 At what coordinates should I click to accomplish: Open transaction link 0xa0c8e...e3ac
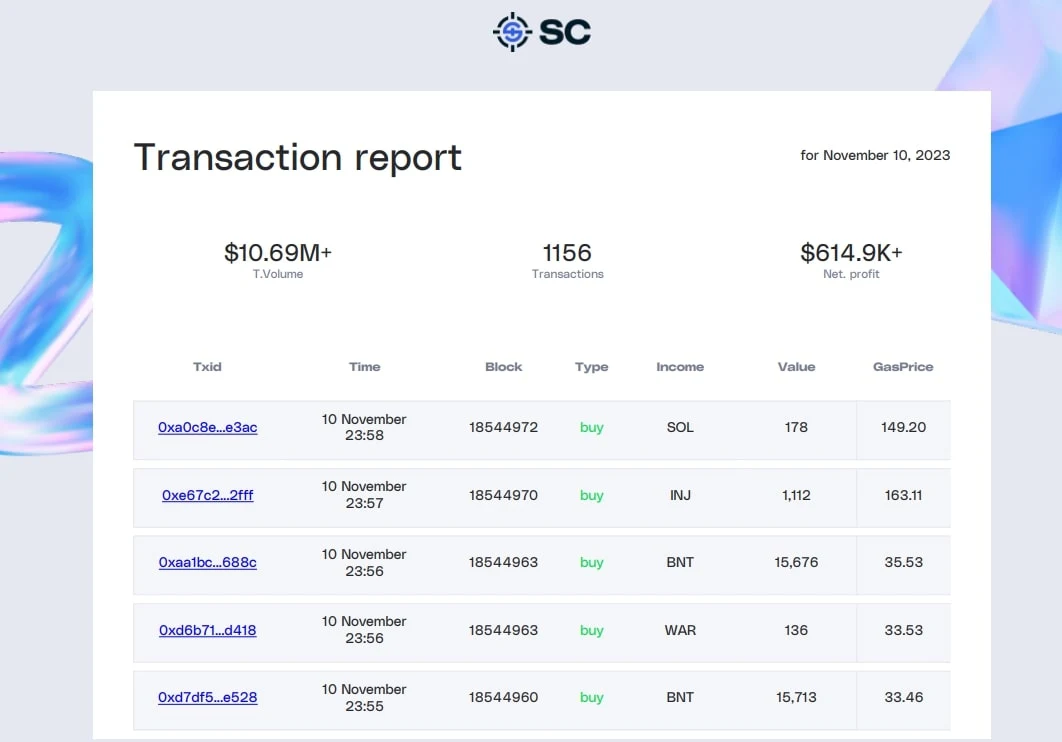click(x=207, y=427)
